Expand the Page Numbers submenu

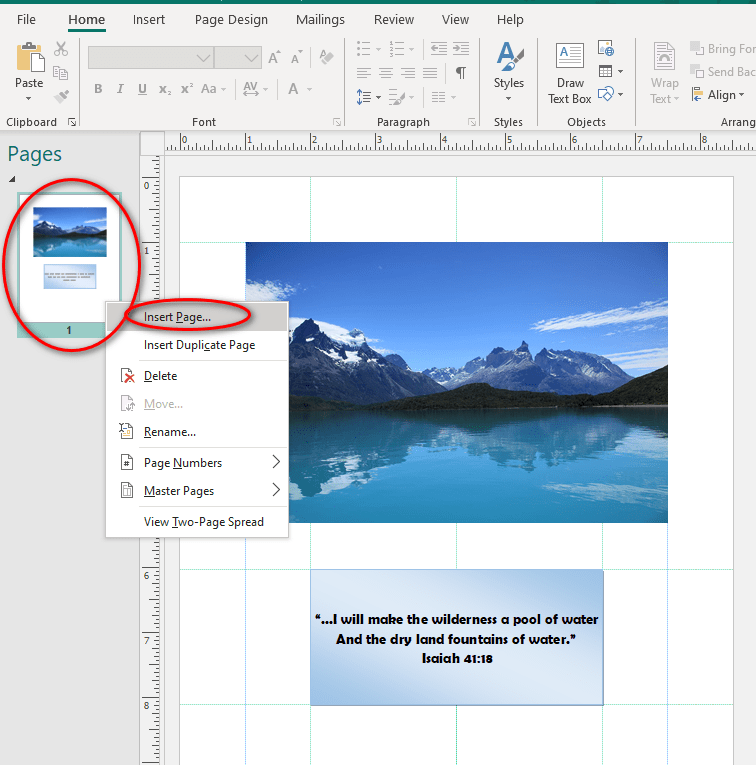202,463
